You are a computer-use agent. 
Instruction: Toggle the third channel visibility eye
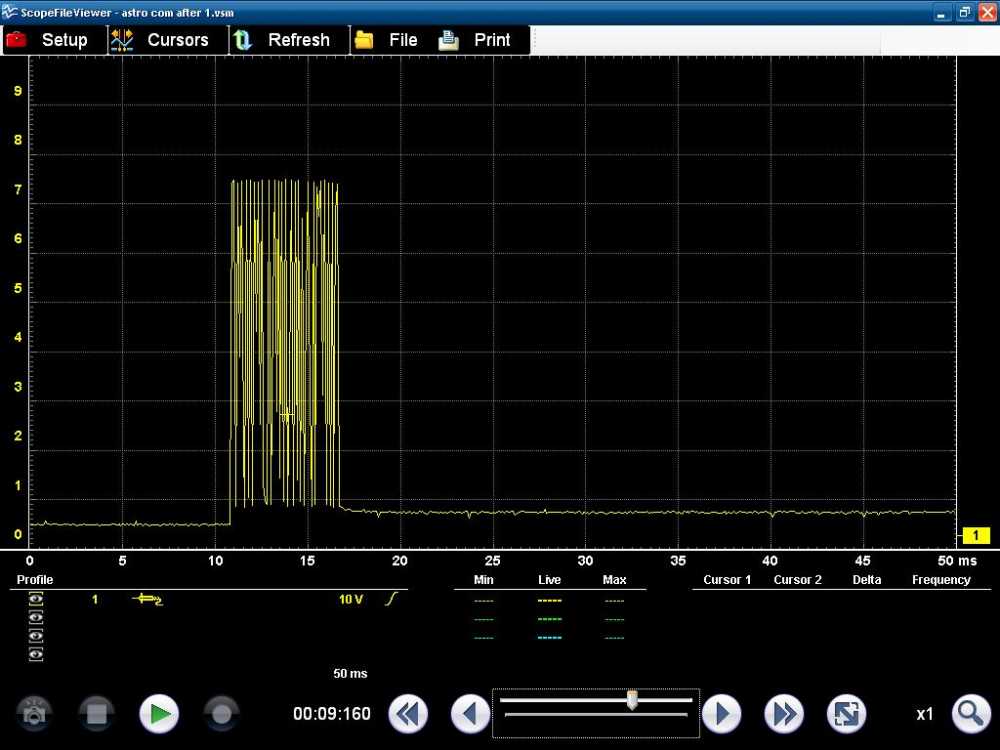click(36, 636)
